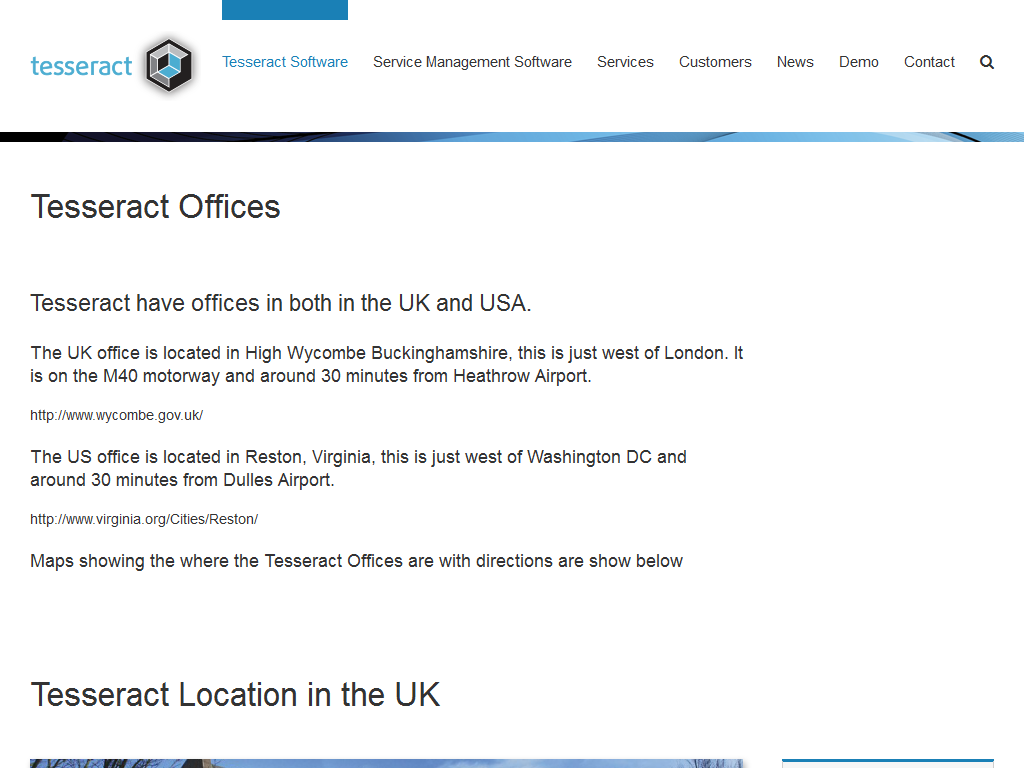Click the UK location photo
1024x768 pixels.
(387, 763)
